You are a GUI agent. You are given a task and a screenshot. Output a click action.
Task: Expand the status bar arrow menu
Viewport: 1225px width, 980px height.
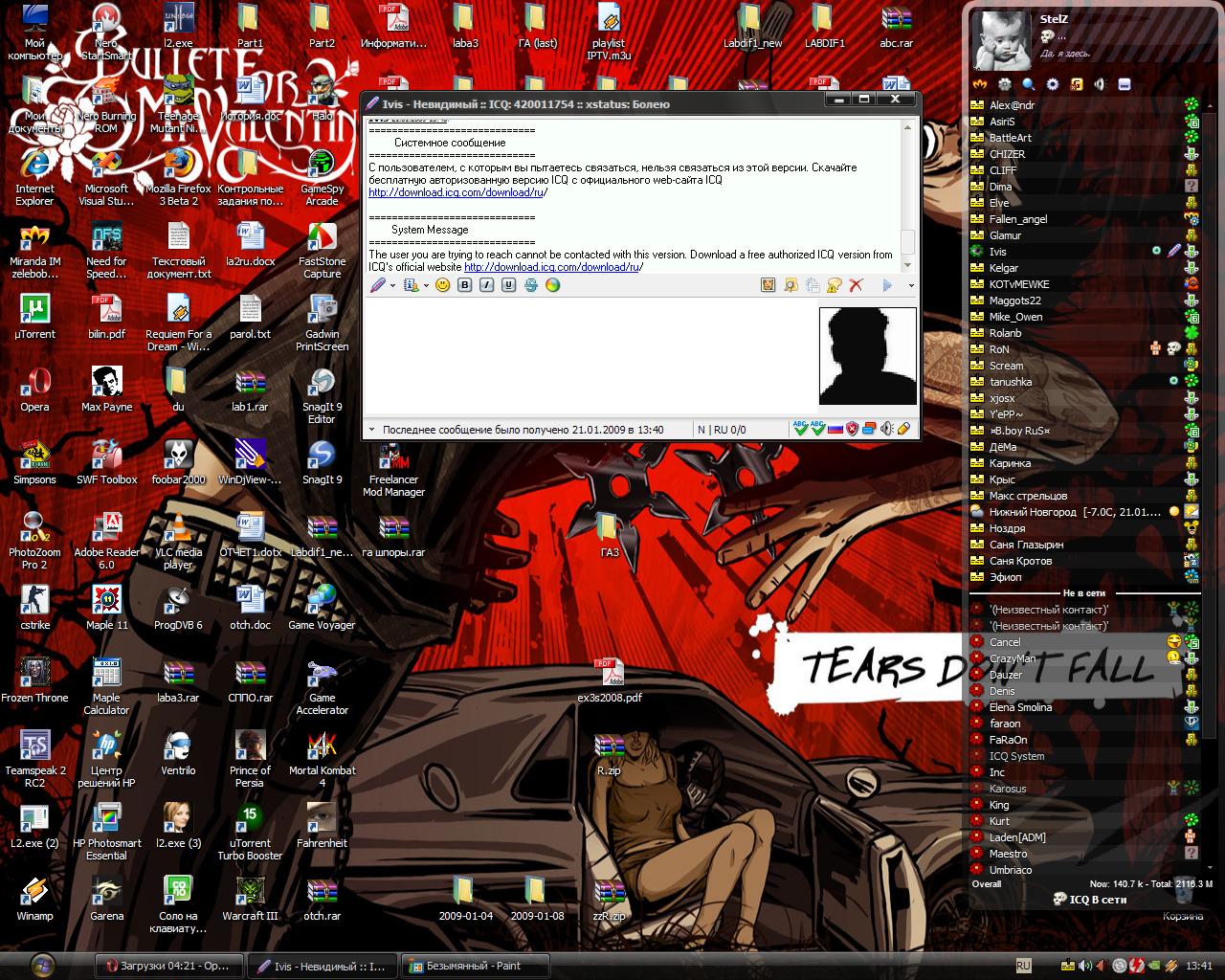(372, 430)
